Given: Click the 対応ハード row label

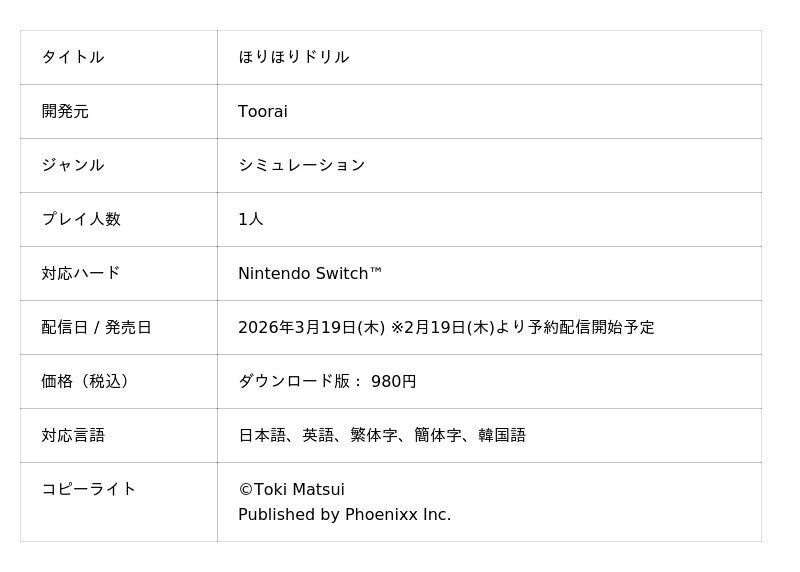Looking at the screenshot, I should (81, 273).
